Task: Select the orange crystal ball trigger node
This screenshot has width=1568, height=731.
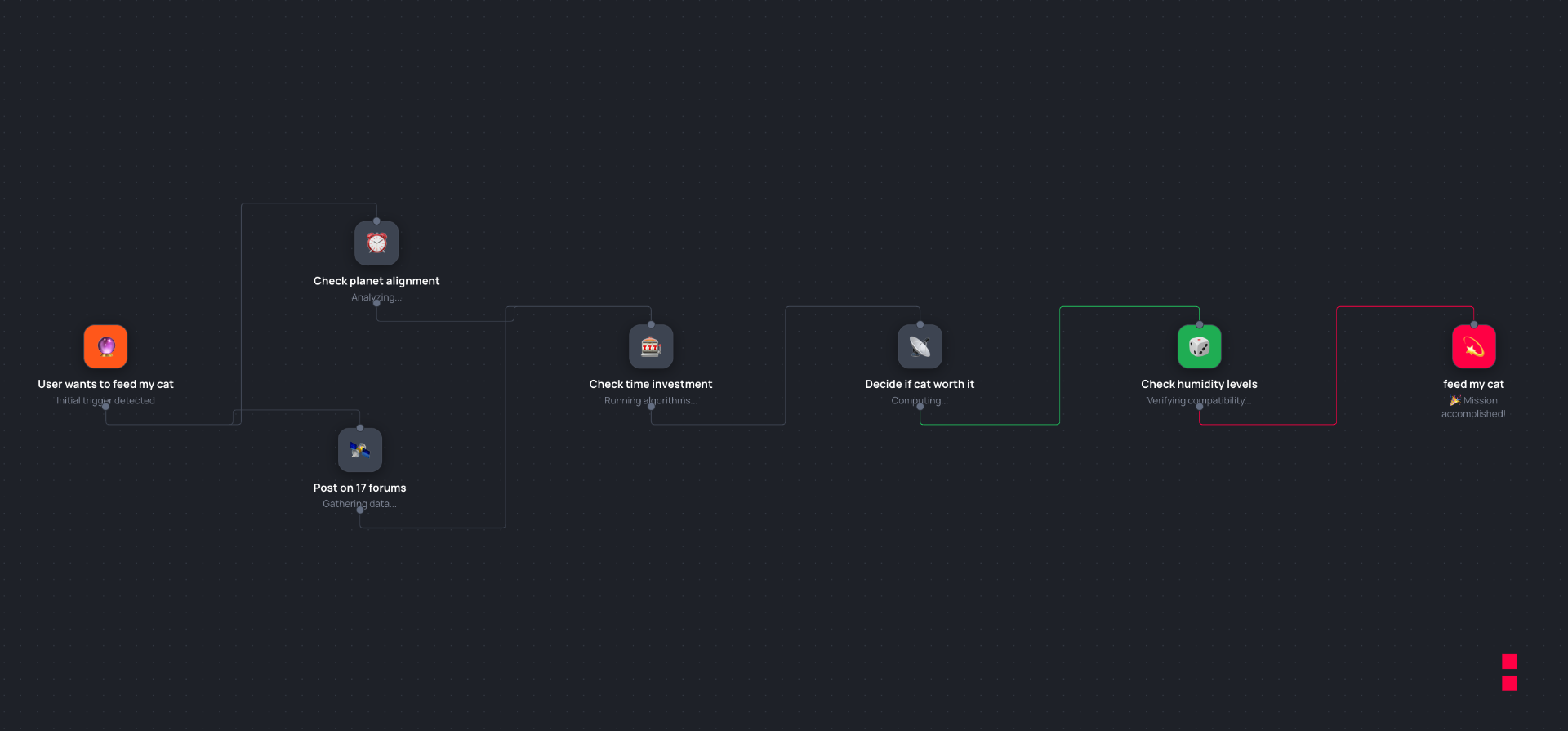Action: [105, 346]
